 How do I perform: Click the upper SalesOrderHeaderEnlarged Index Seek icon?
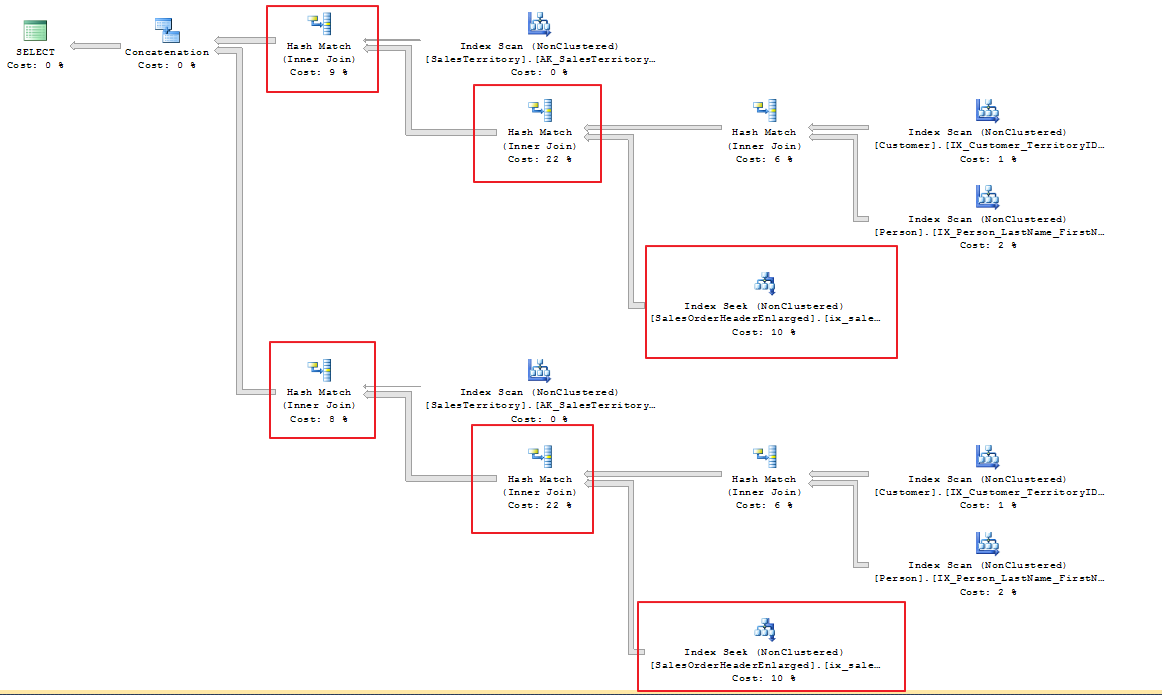pos(764,284)
